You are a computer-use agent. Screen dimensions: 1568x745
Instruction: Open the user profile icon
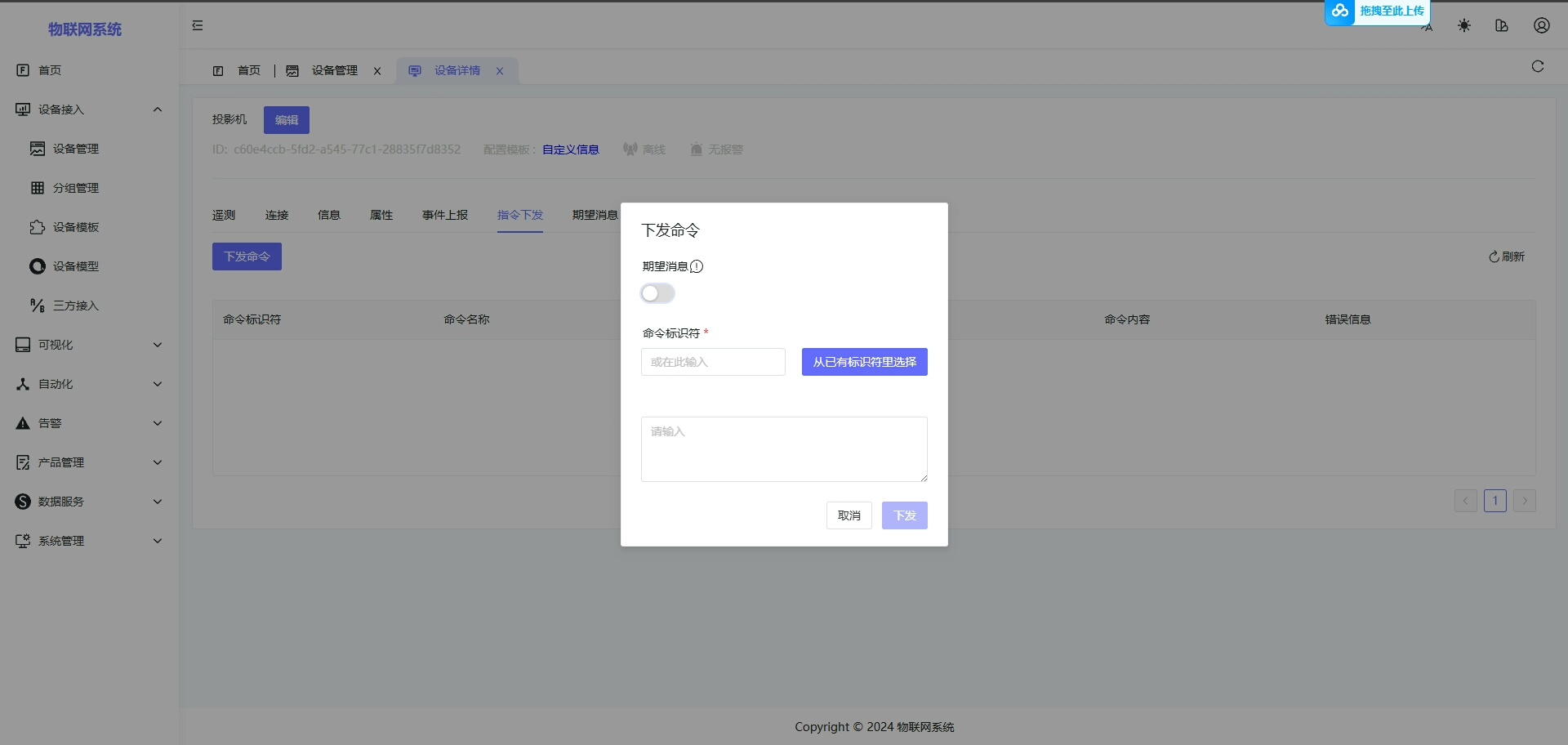click(1541, 25)
